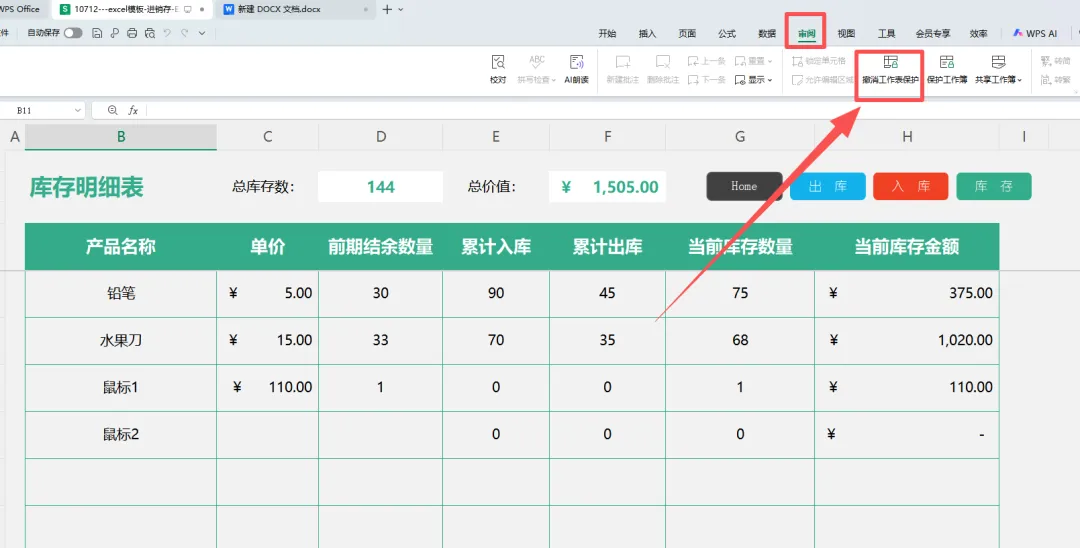Click the 水果刀 product name cell

click(x=121, y=340)
